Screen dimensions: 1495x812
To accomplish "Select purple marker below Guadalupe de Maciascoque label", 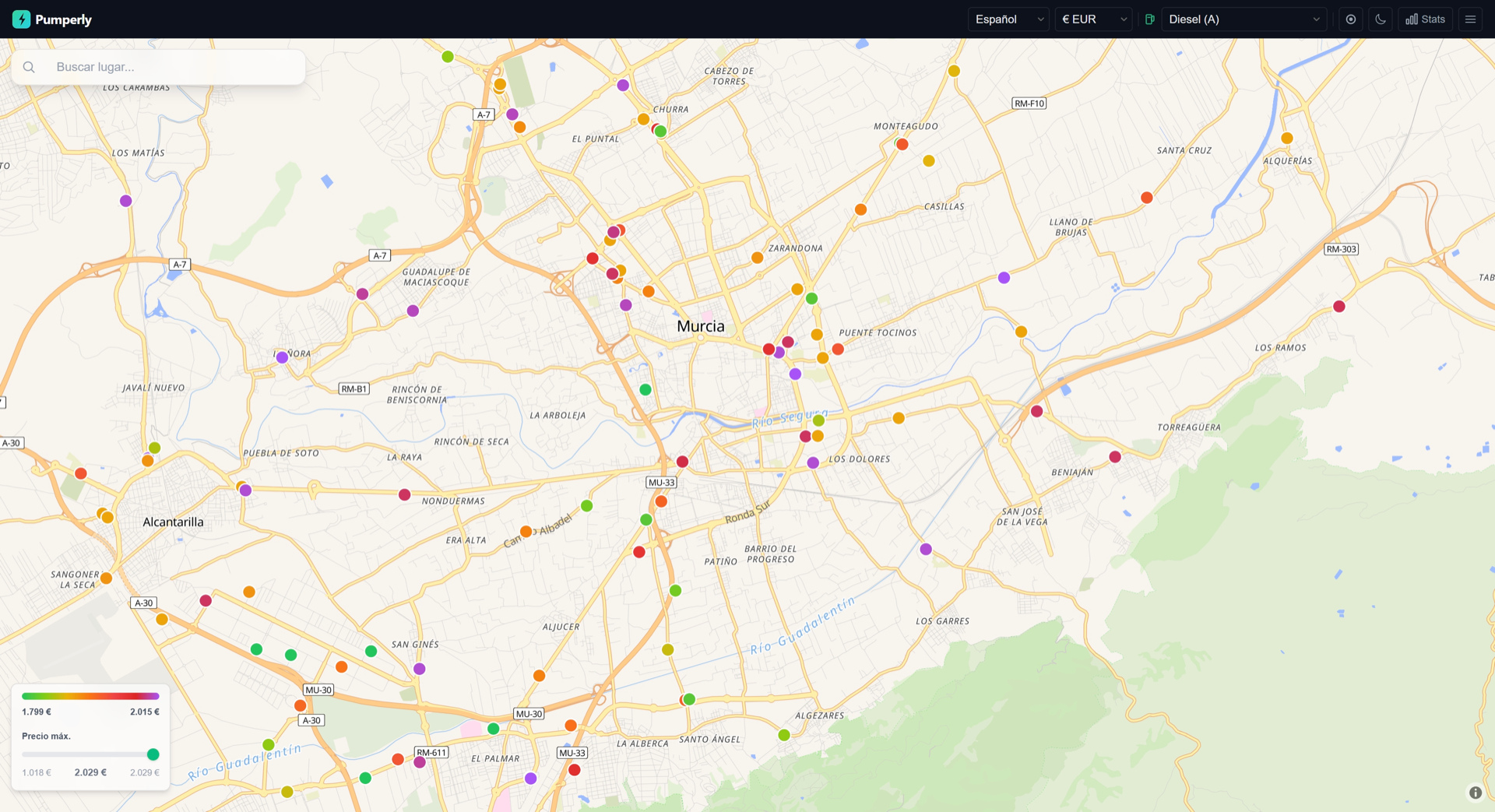I will pos(413,311).
